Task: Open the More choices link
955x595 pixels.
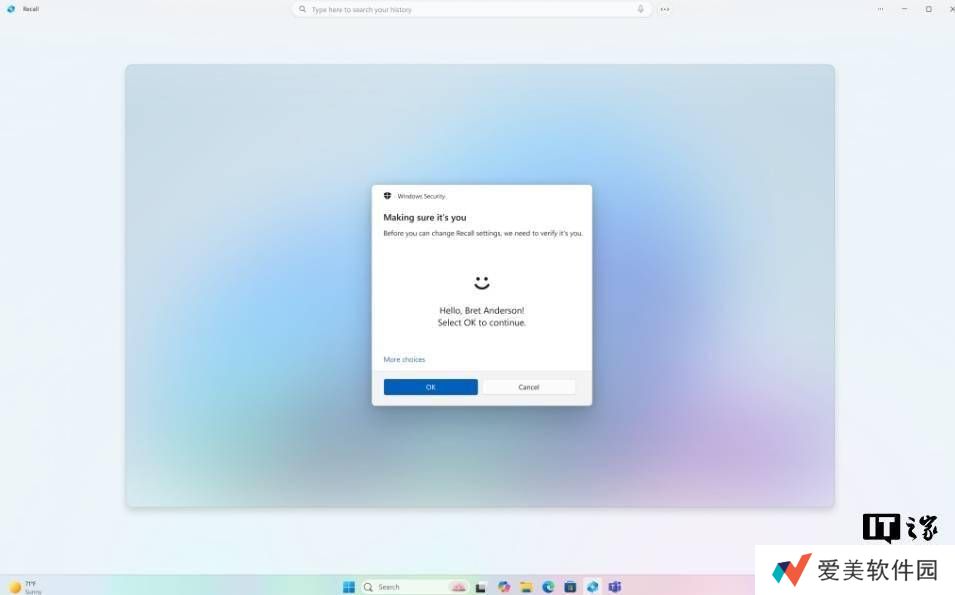Action: pyautogui.click(x=404, y=359)
